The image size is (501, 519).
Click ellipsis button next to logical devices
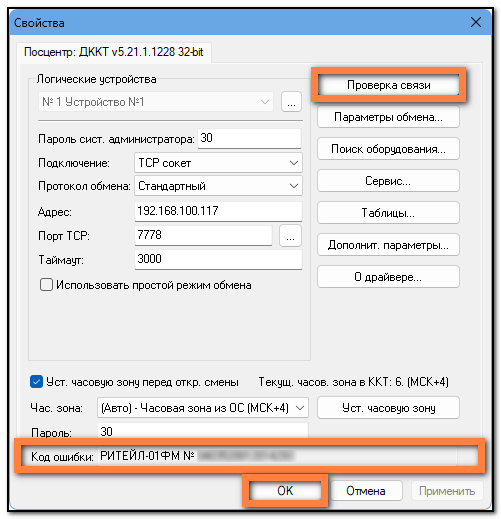coord(291,102)
